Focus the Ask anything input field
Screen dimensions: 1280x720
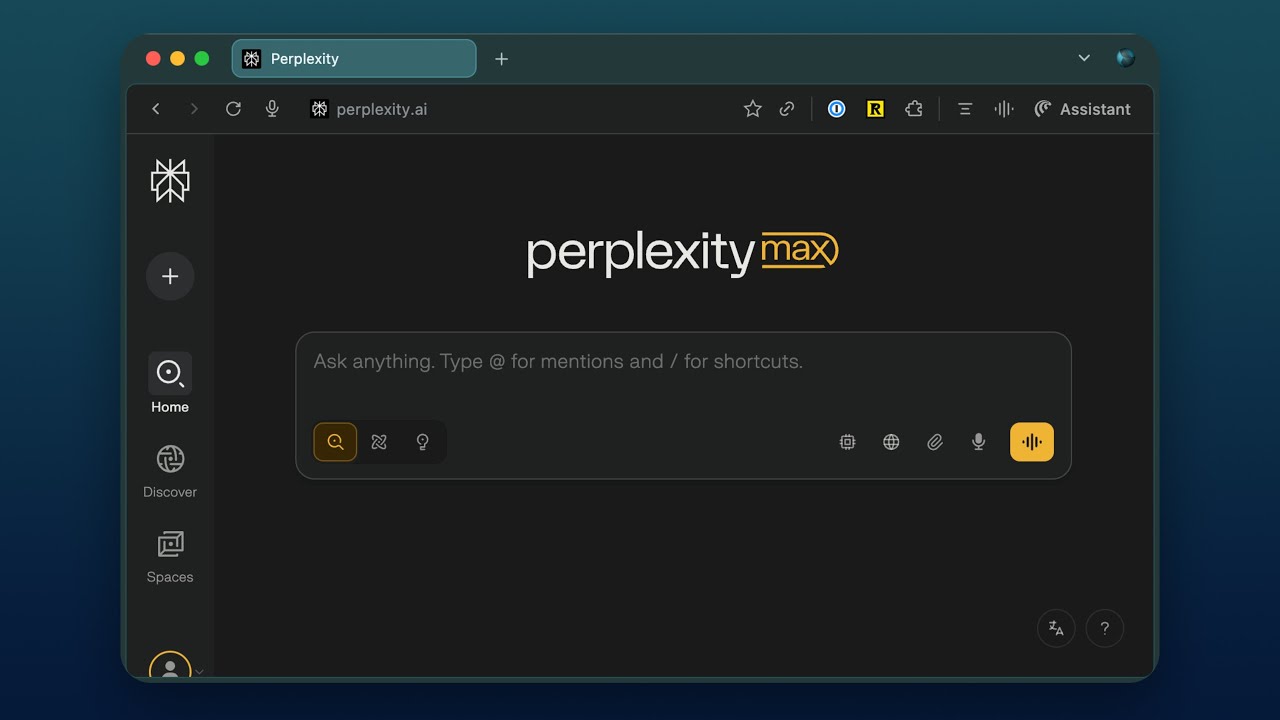683,362
